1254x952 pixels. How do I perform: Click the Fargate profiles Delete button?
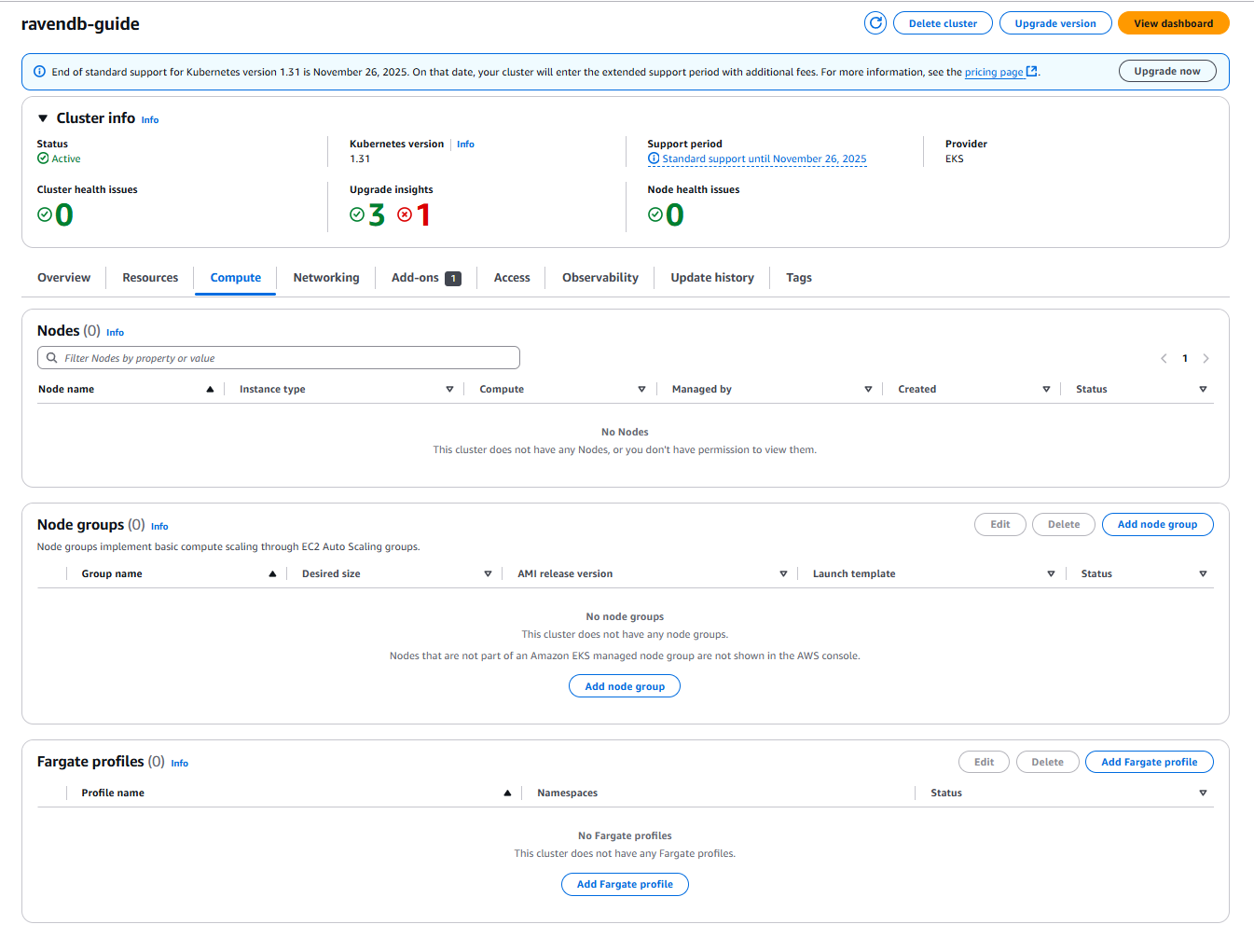1048,762
